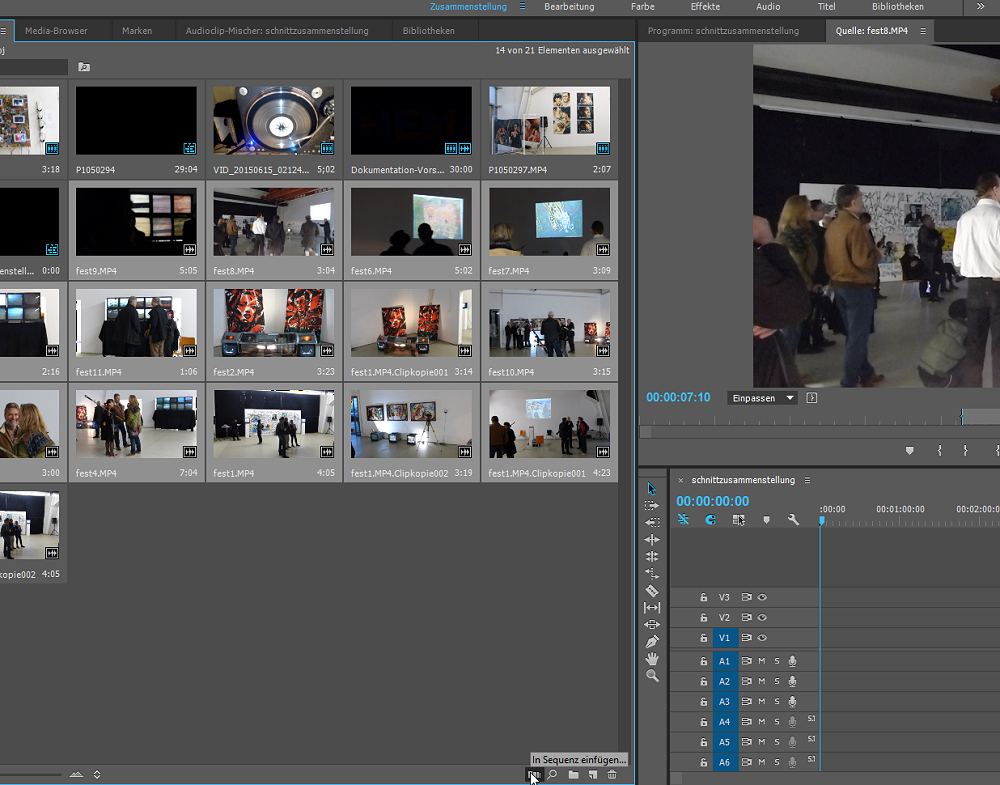The width and height of the screenshot is (1000, 785).
Task: Select the Pen tool
Action: 652,642
